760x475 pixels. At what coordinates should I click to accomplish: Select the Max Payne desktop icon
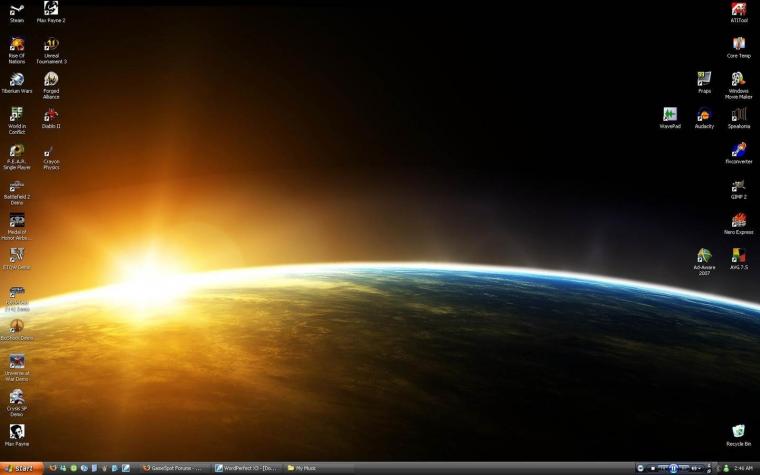(x=16, y=435)
